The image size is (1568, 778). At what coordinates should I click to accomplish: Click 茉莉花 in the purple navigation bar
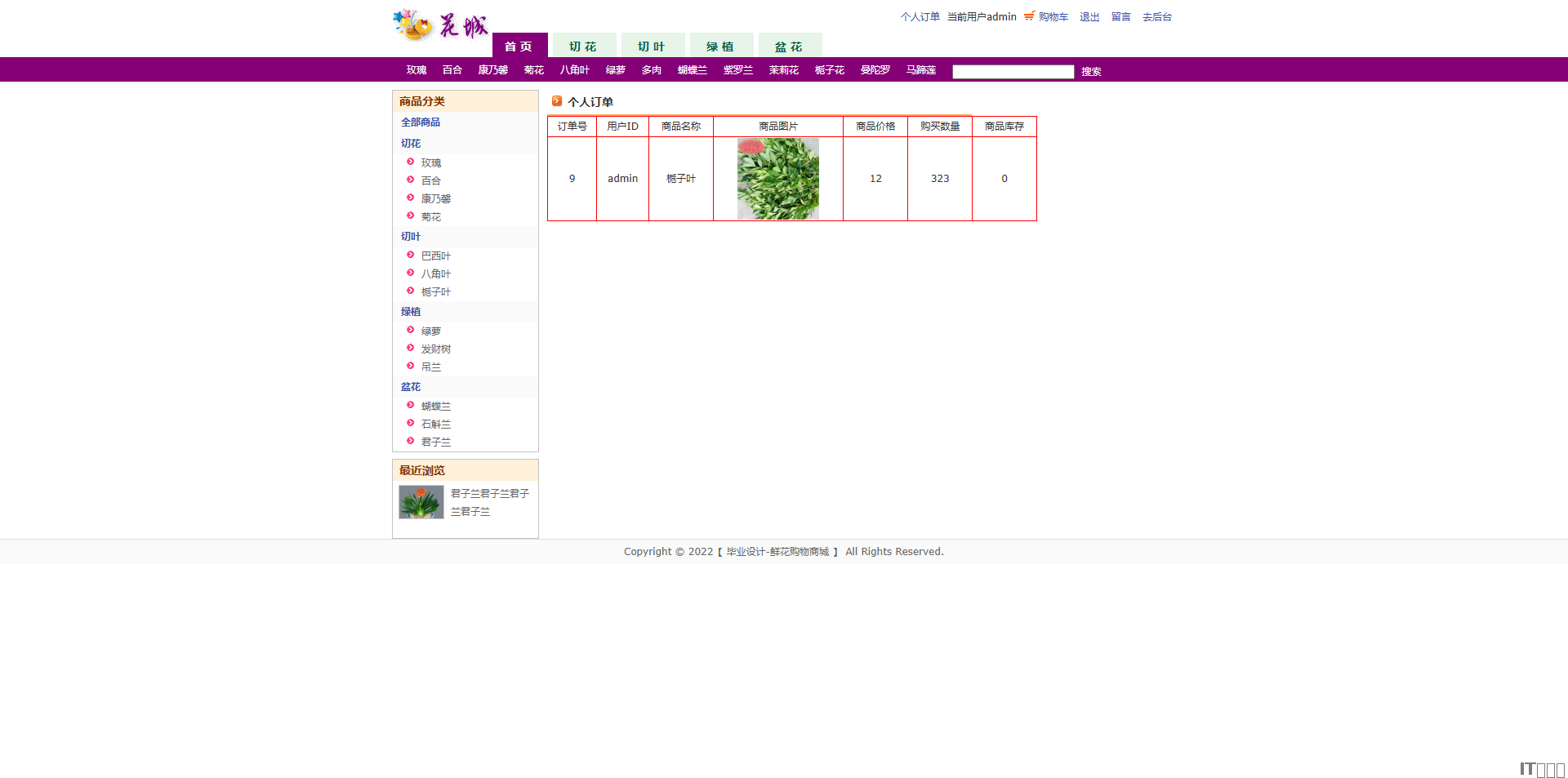coord(783,70)
